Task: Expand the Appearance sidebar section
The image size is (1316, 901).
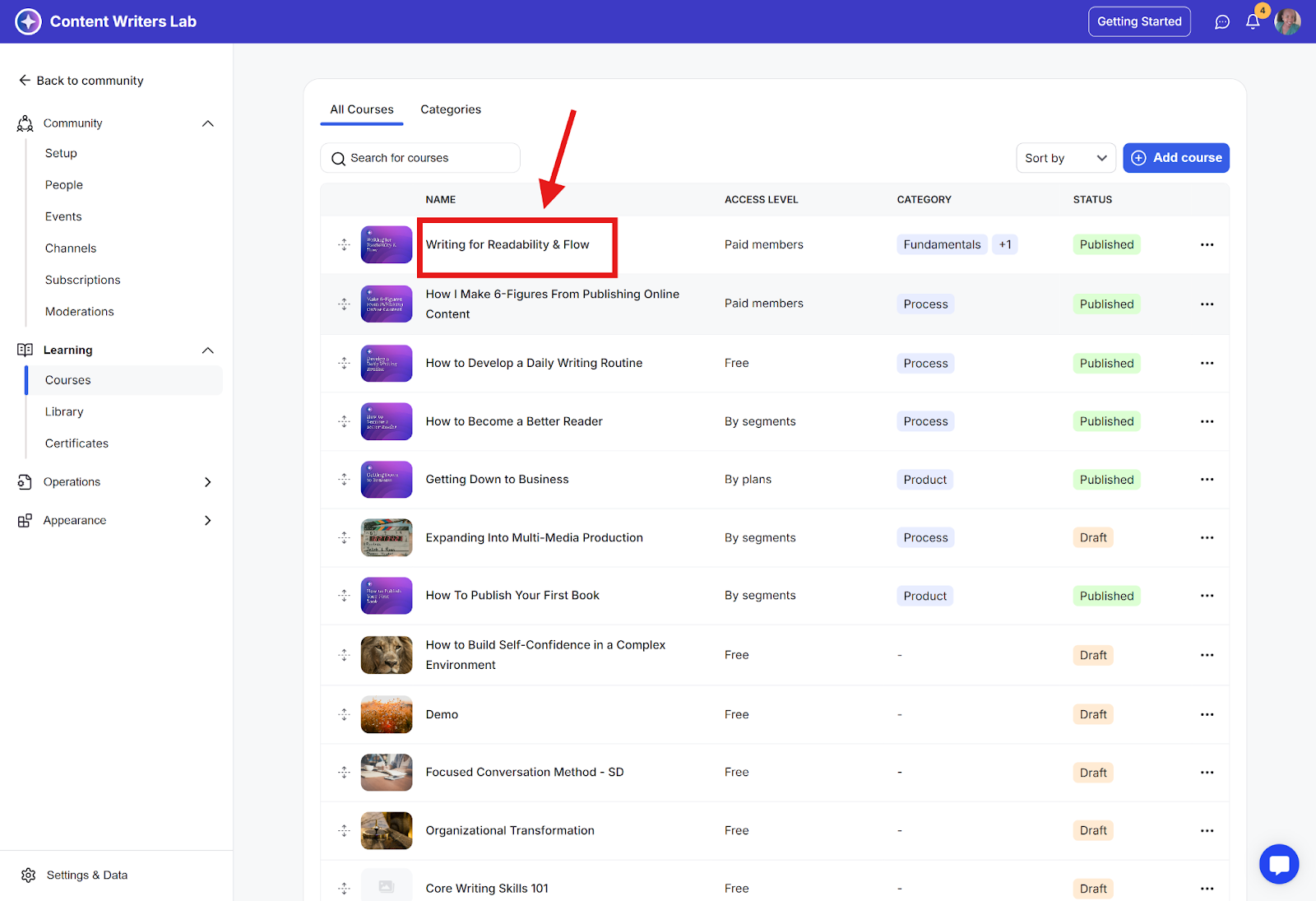Action: click(x=208, y=521)
